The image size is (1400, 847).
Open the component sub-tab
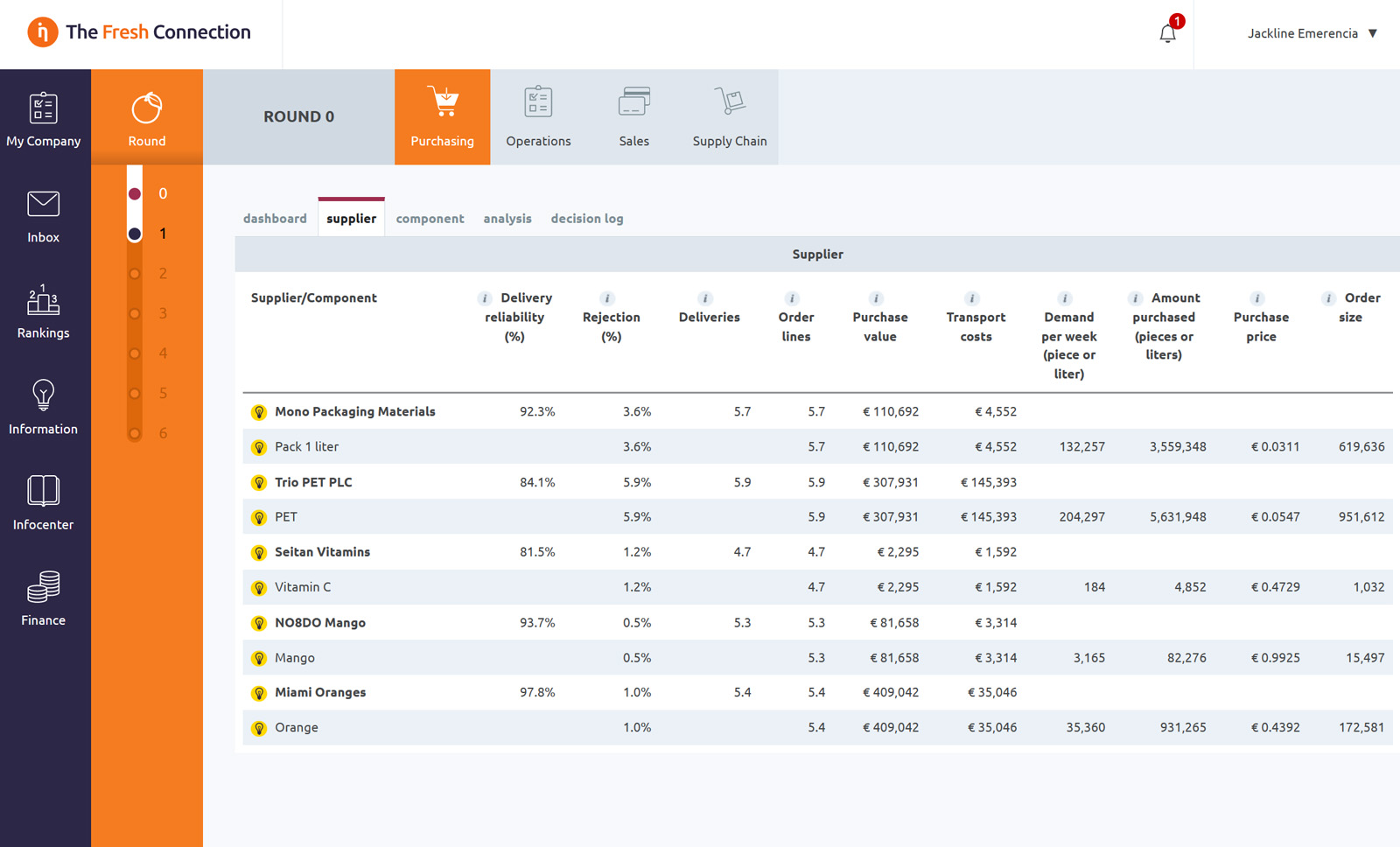pyautogui.click(x=430, y=219)
